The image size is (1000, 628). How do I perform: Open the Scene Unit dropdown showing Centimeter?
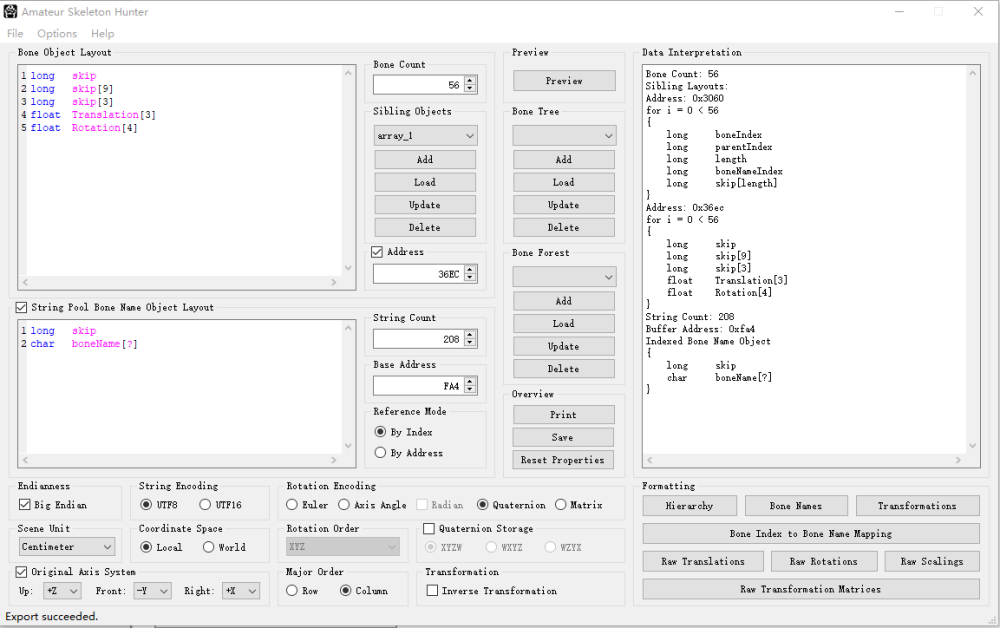[65, 546]
